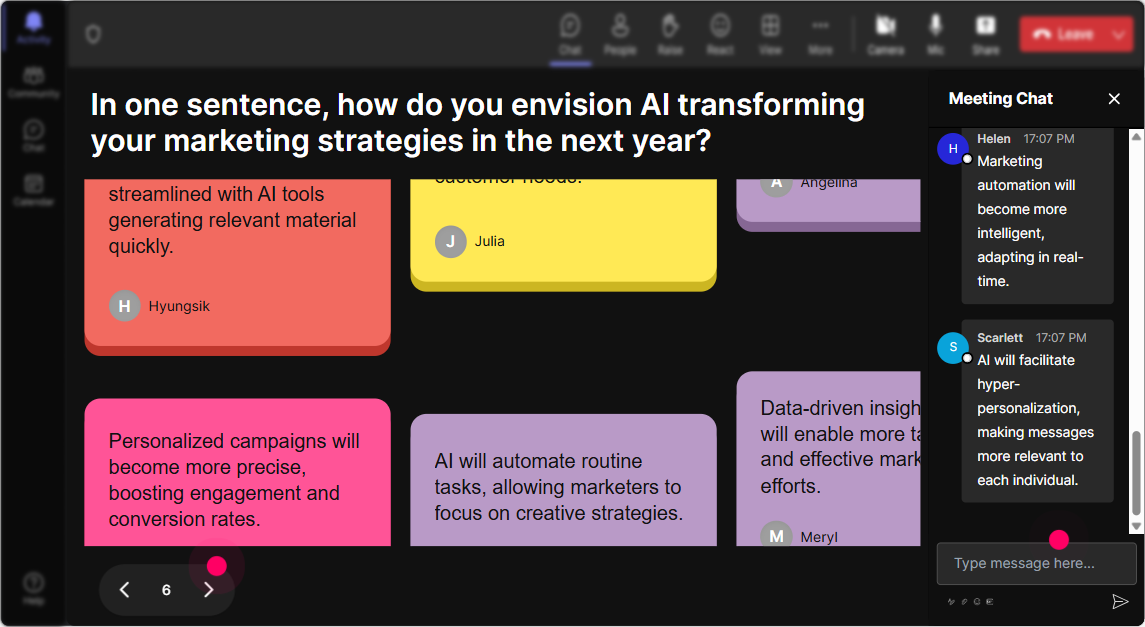Click the chat scrollbar down arrow
This screenshot has height=627, width=1145.
click(1136, 526)
